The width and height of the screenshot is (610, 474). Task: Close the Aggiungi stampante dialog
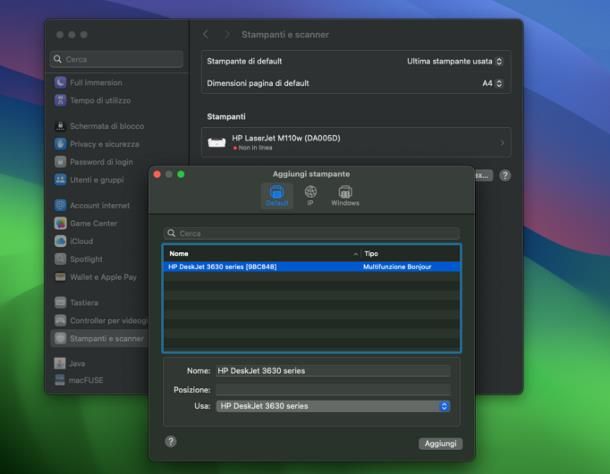coord(157,174)
